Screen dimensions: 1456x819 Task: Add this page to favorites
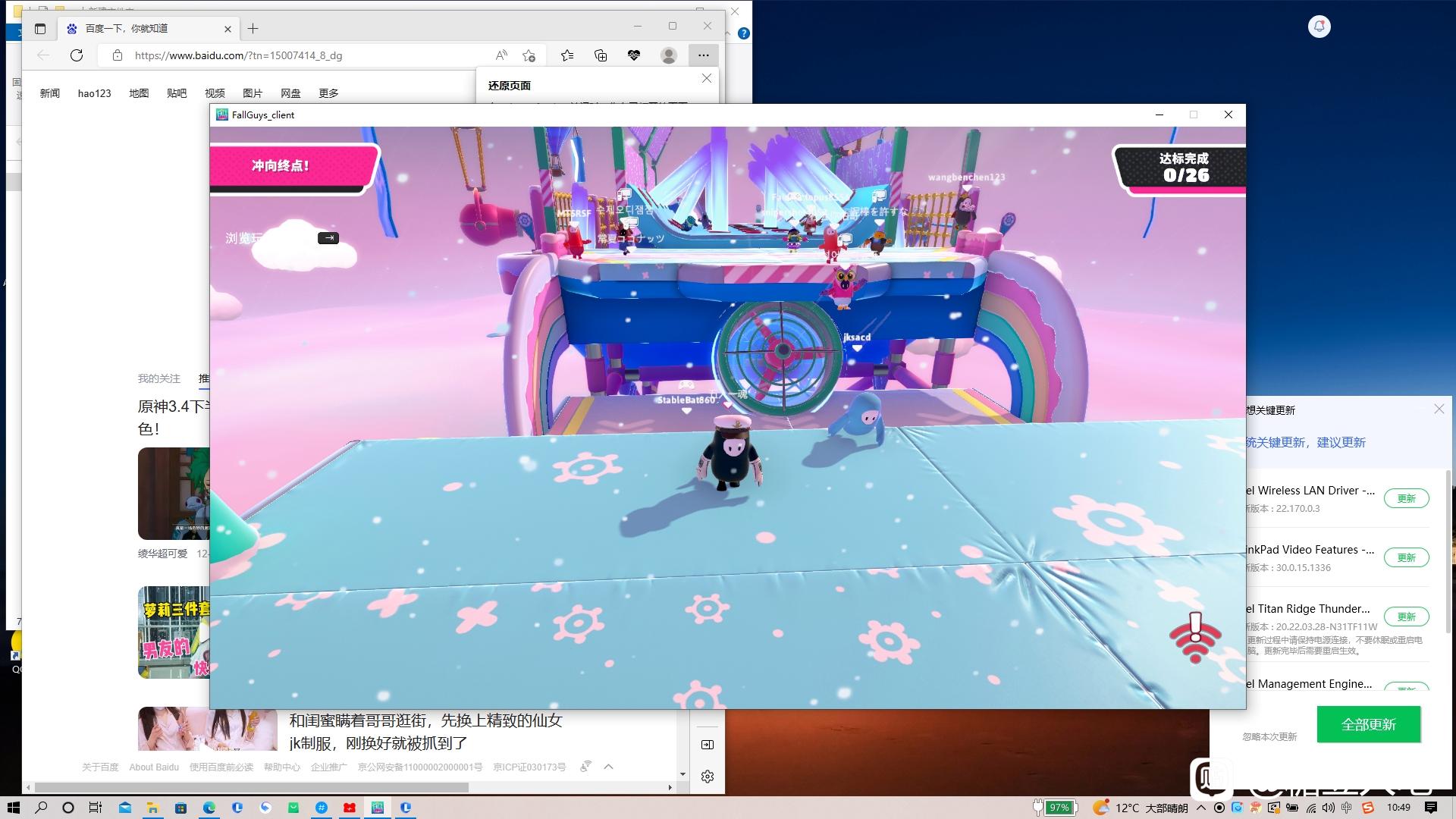[529, 55]
